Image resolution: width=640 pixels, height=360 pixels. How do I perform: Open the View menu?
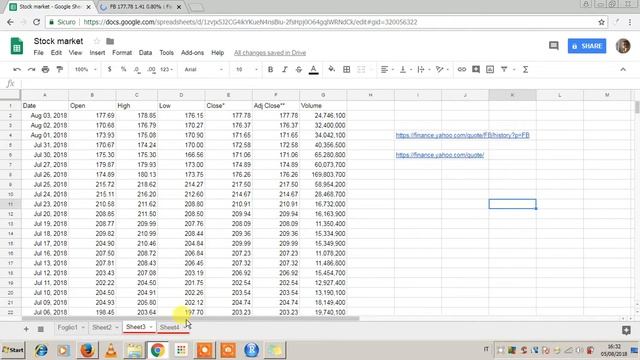(75, 53)
